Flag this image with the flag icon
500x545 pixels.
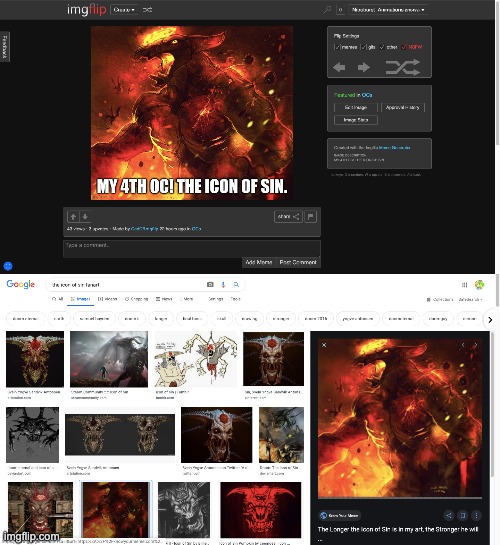click(310, 217)
